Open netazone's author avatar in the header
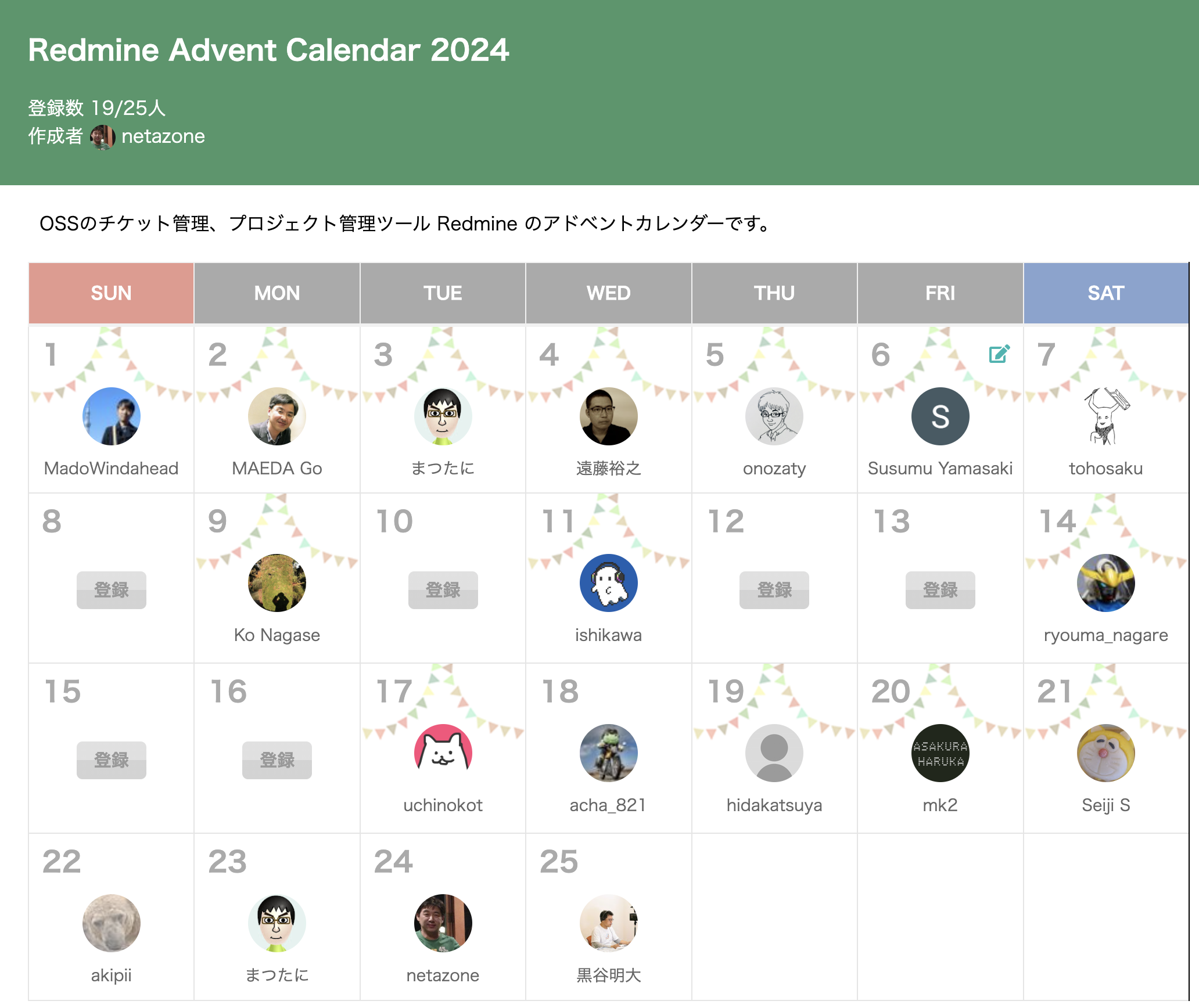 coord(103,137)
